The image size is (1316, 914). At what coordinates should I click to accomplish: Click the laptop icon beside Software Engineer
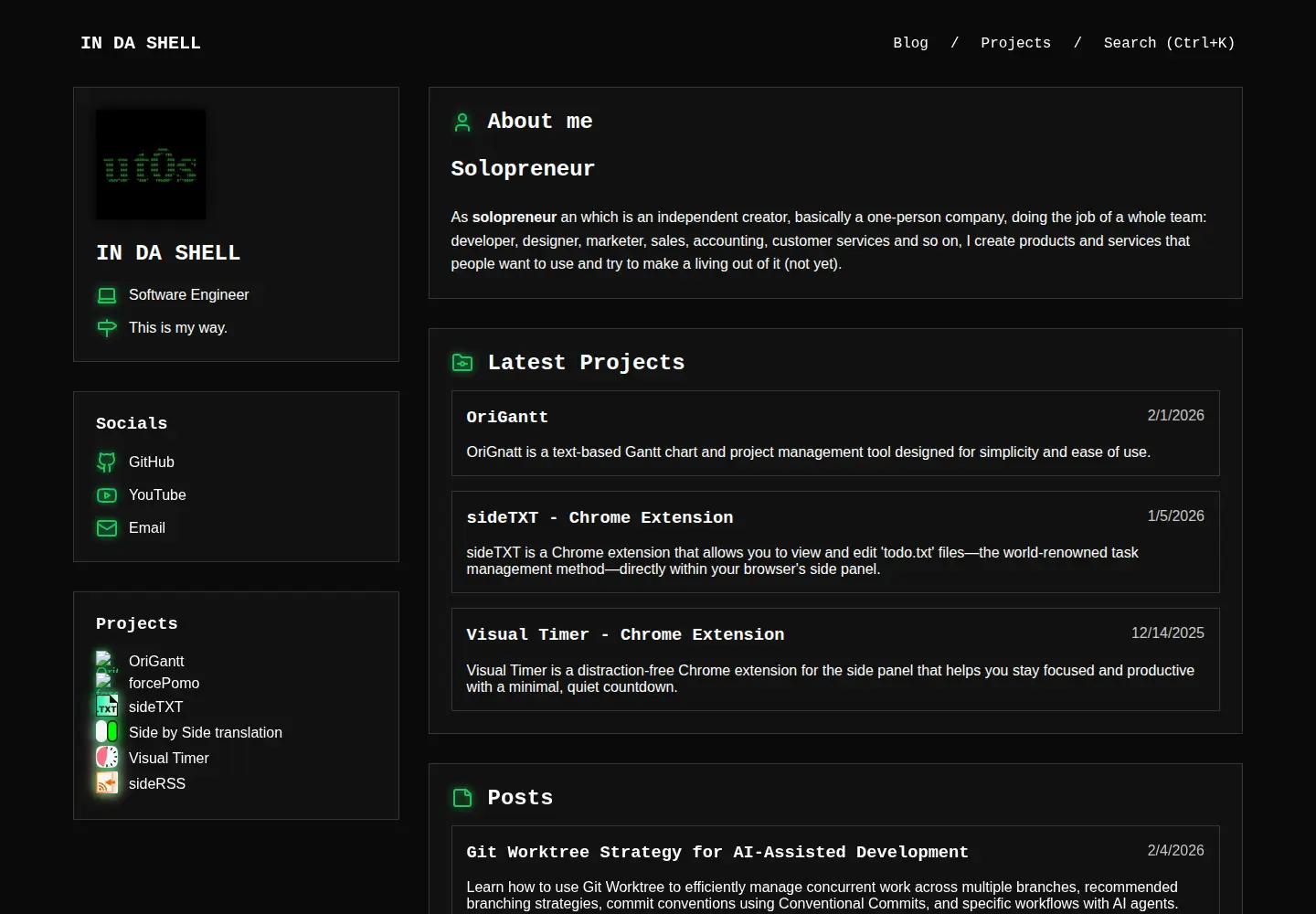point(107,295)
